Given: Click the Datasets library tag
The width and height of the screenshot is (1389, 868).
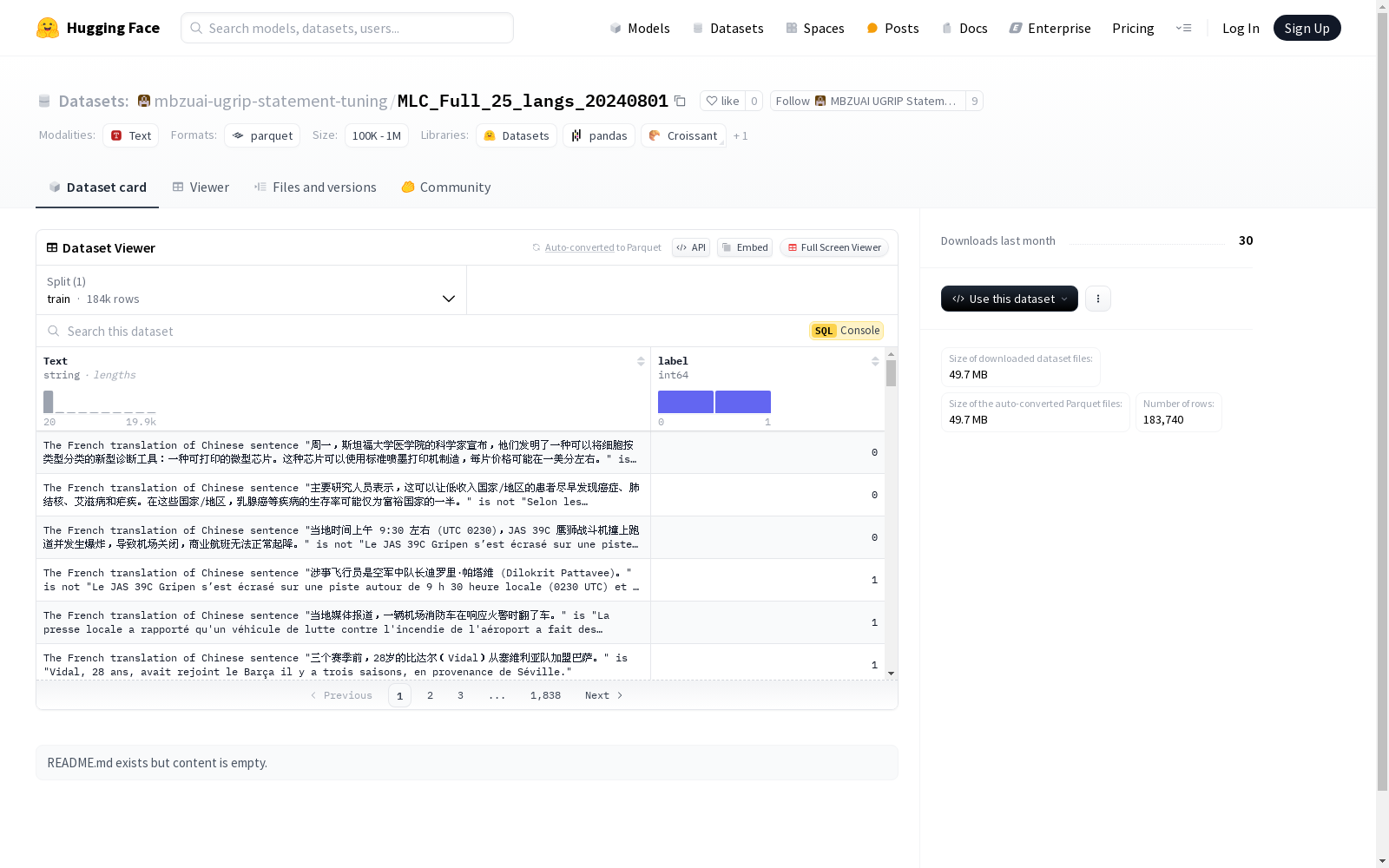Looking at the screenshot, I should 517,135.
